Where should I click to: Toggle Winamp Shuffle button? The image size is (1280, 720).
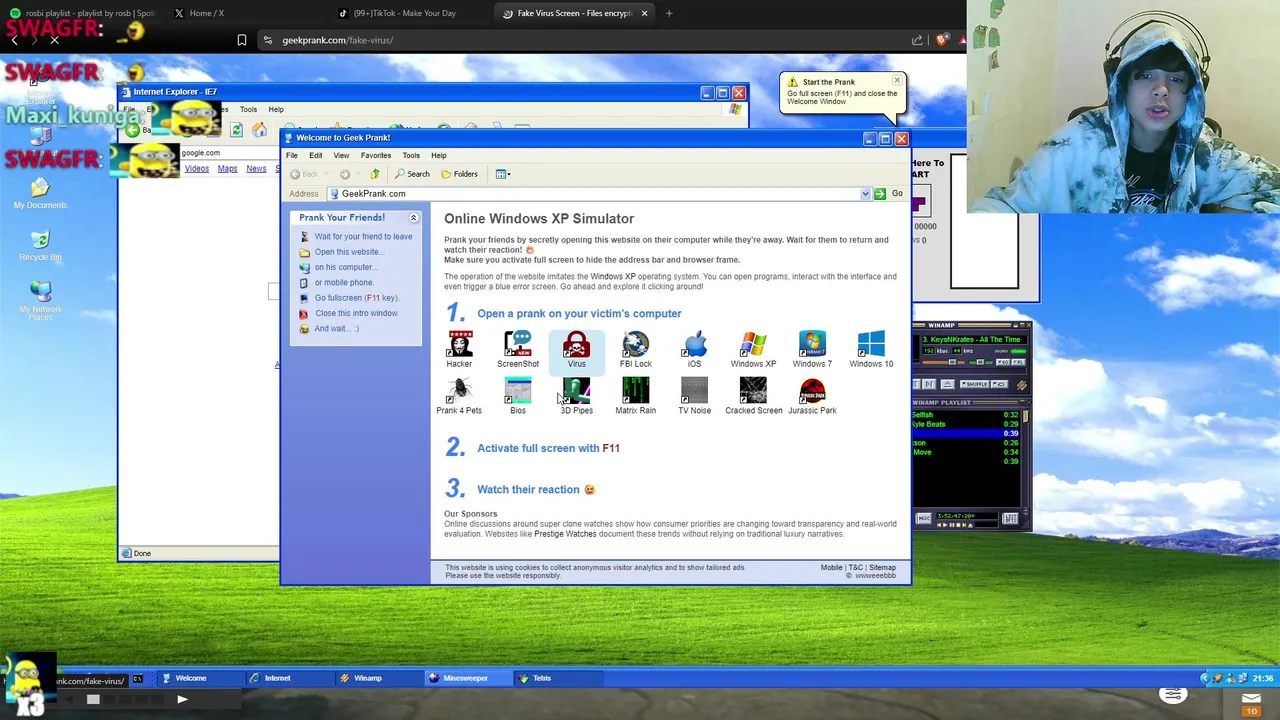[974, 384]
